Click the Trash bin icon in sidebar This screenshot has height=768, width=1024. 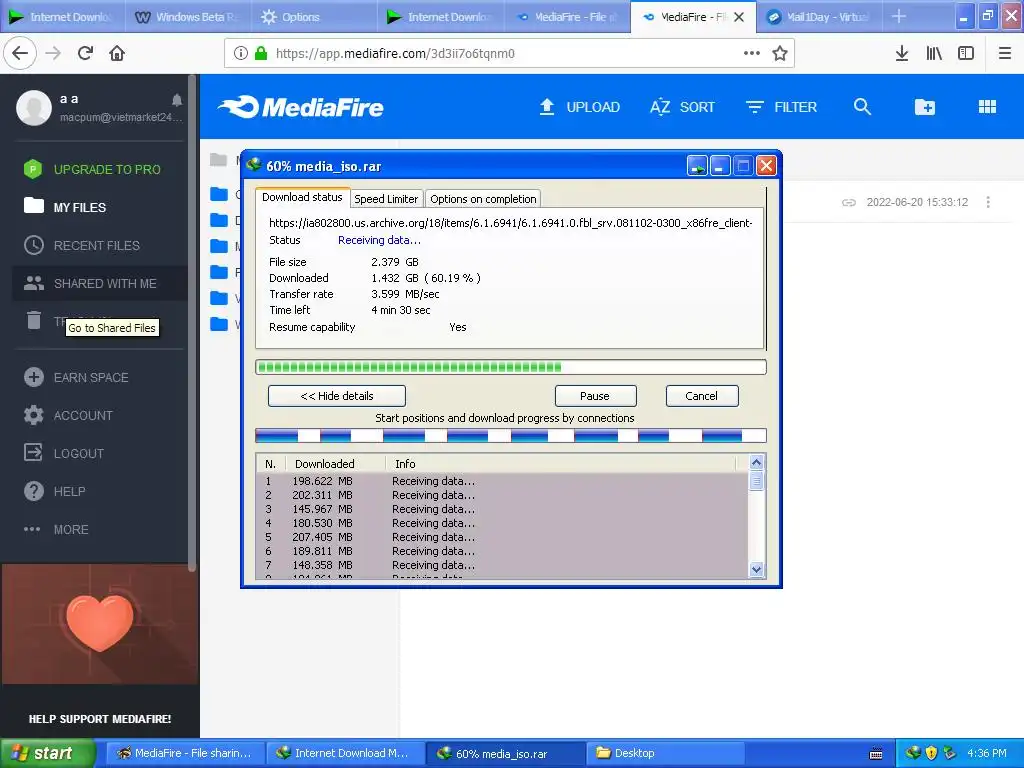[33, 321]
